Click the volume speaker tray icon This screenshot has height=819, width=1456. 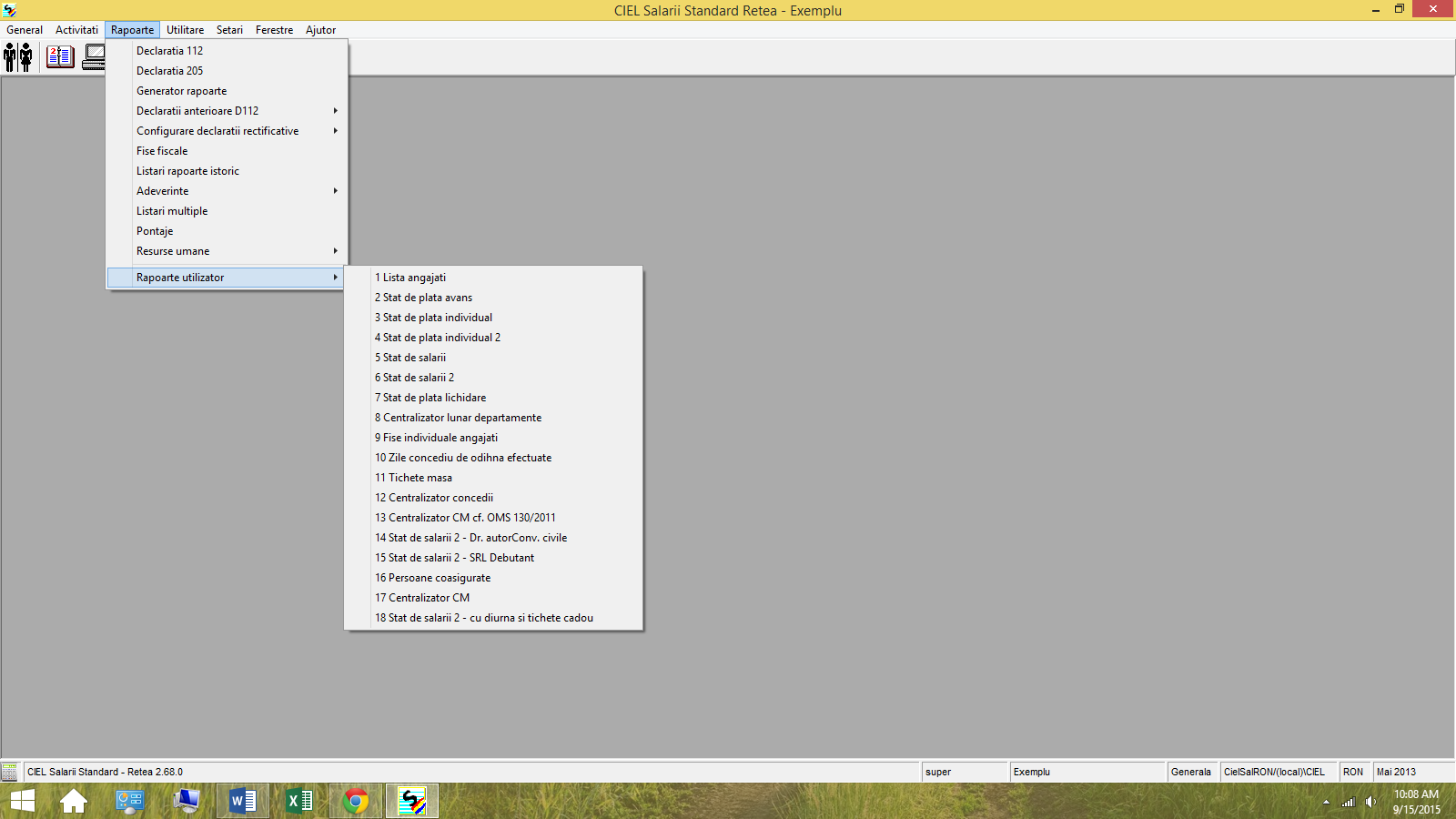1370,802
